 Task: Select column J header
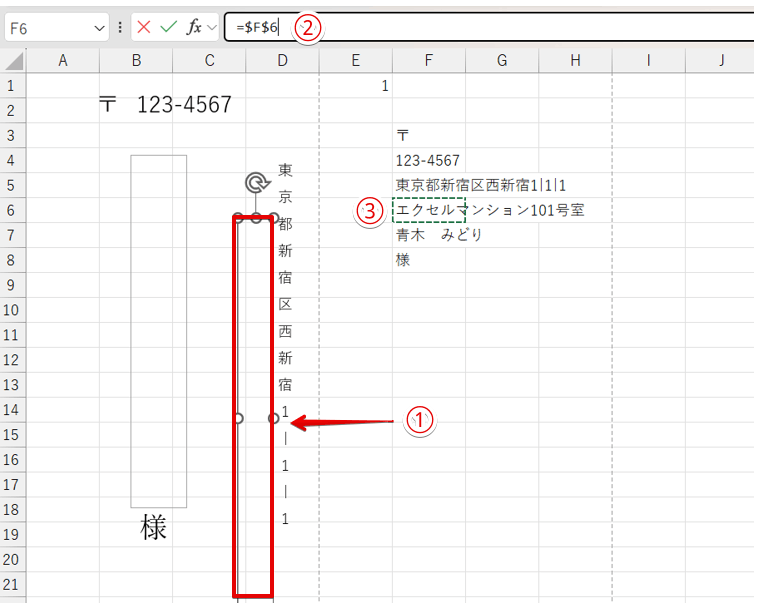[720, 61]
